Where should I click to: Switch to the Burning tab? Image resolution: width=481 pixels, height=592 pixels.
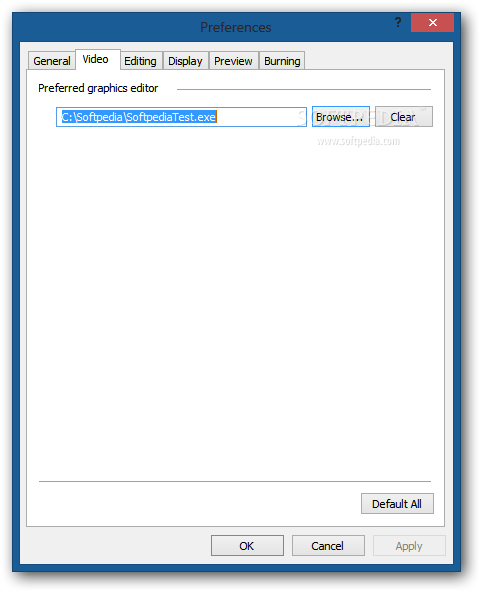pyautogui.click(x=282, y=61)
